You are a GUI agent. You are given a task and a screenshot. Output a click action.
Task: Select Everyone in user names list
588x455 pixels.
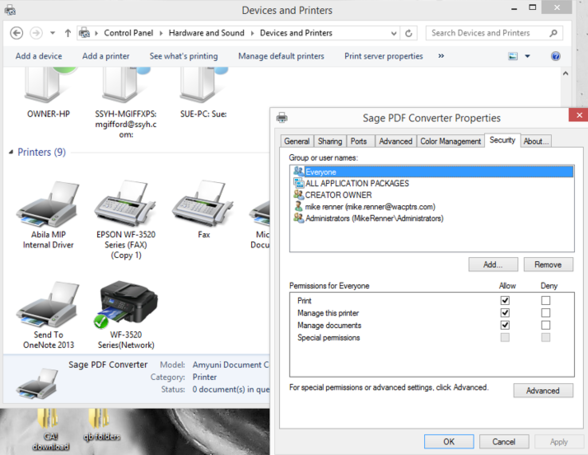432,172
